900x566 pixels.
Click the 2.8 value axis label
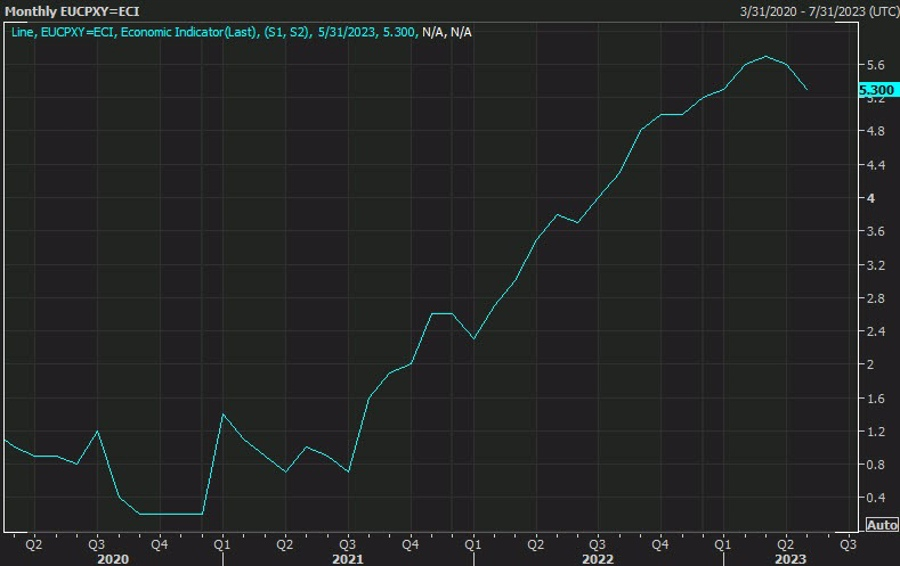[x=876, y=298]
